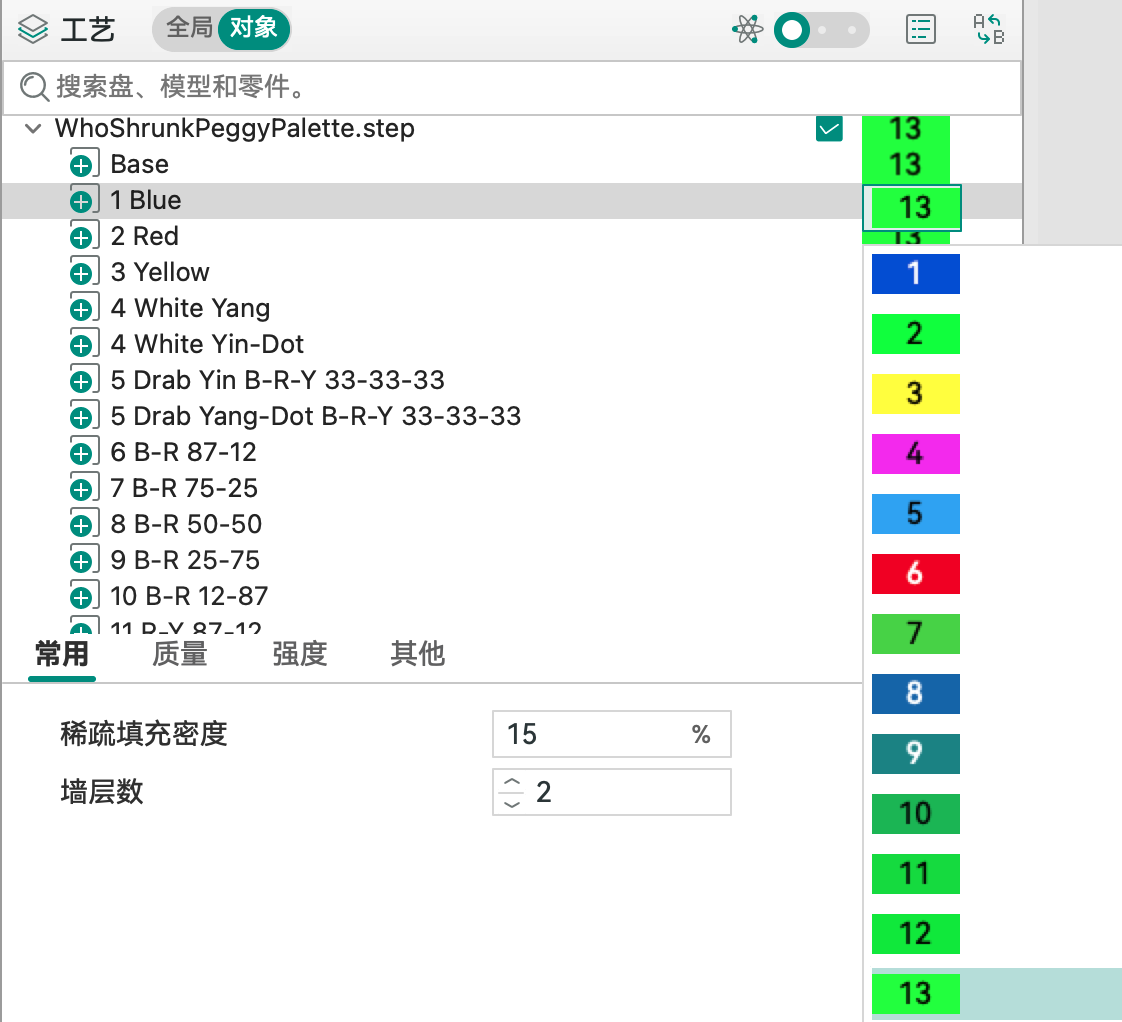Click the add icon next to 3 Yellow
This screenshot has height=1022, width=1122.
click(x=83, y=272)
